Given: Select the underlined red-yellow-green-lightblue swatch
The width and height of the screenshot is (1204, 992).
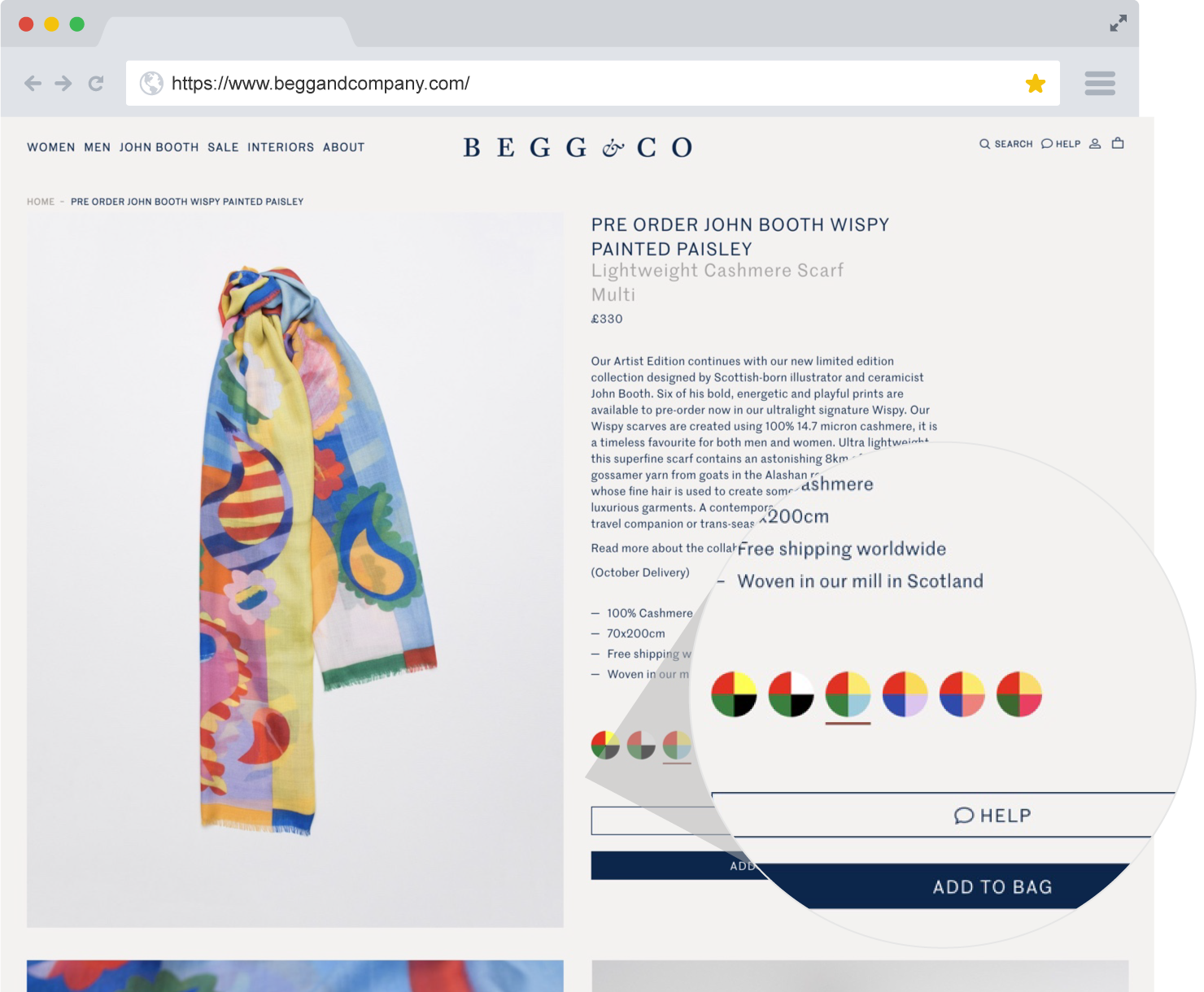Looking at the screenshot, I should (848, 694).
